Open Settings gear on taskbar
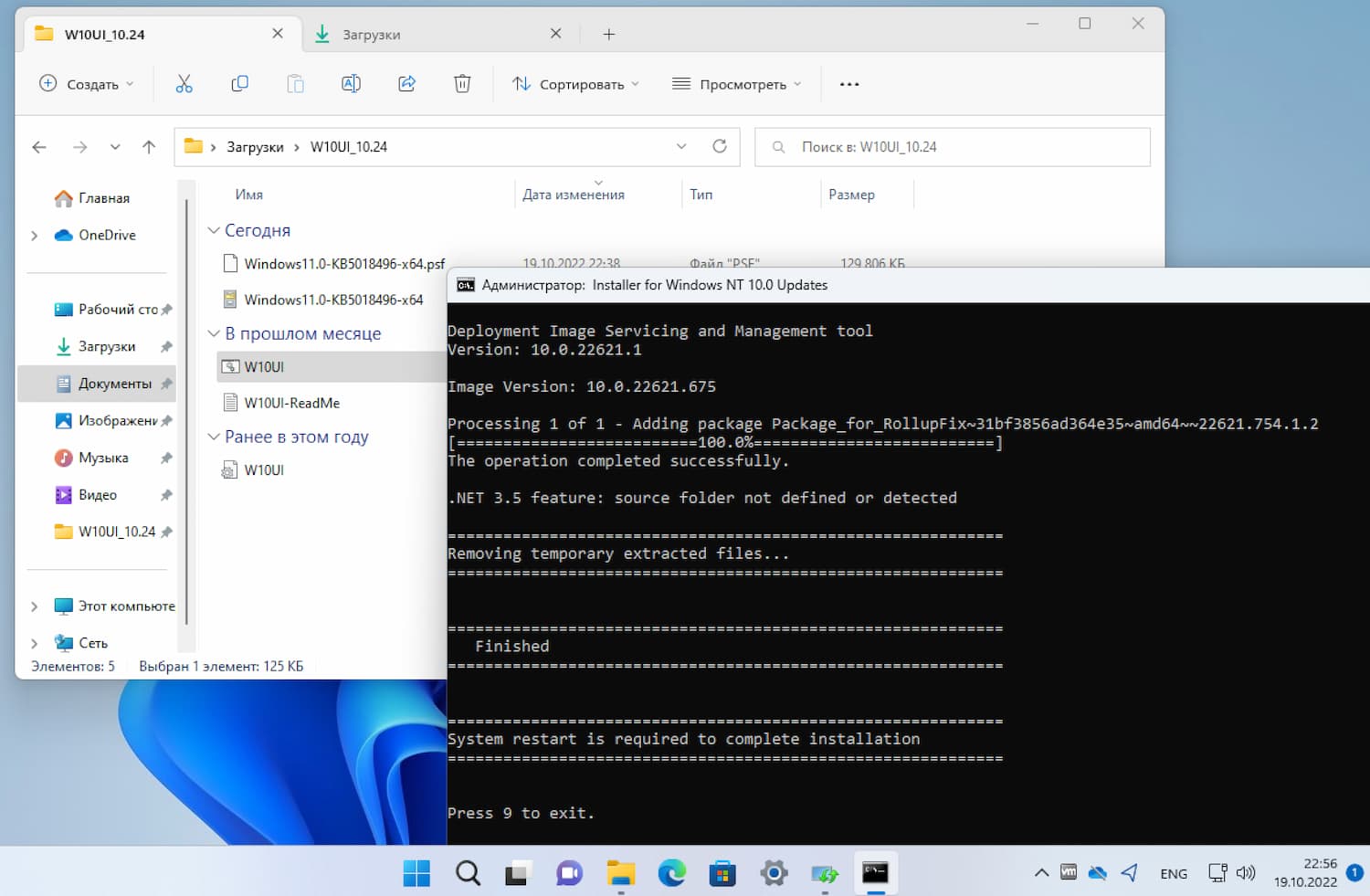1370x896 pixels. pos(774,873)
